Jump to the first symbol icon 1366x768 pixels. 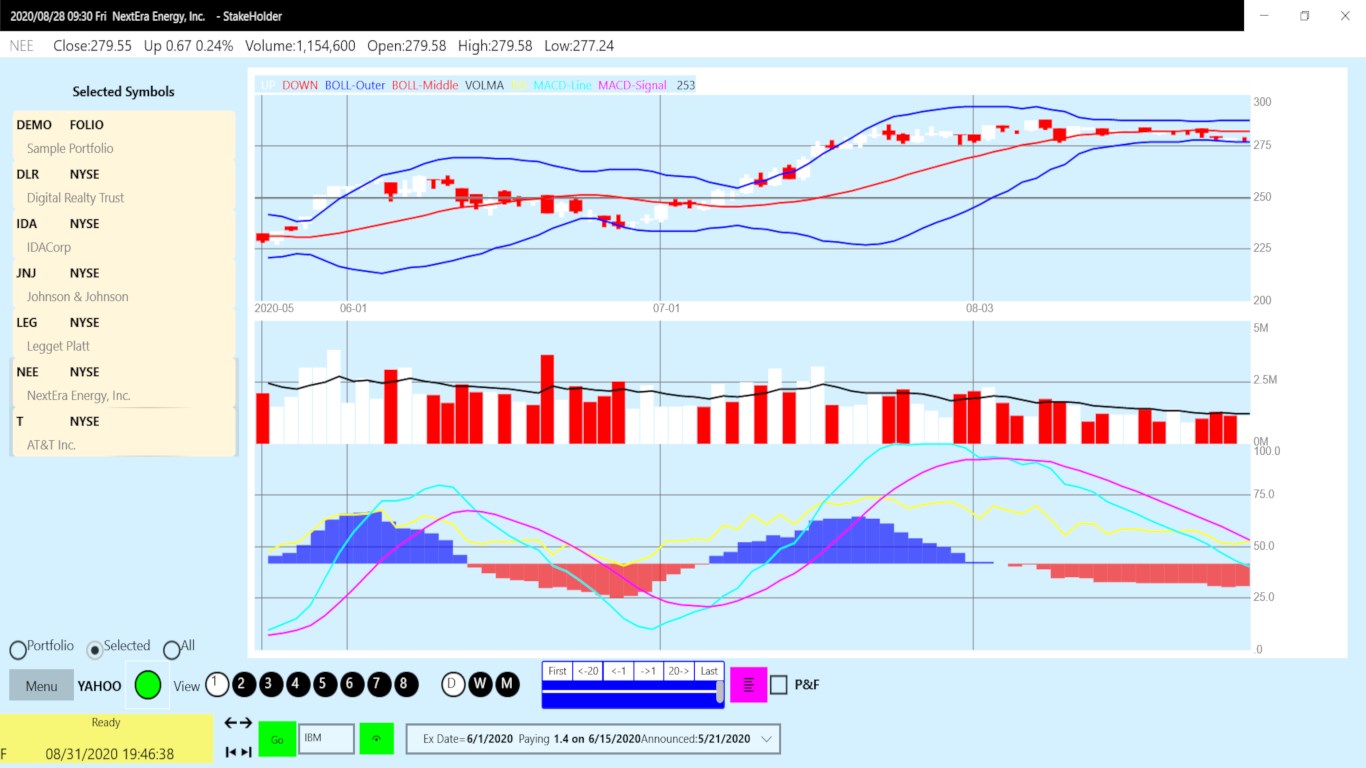(230, 752)
